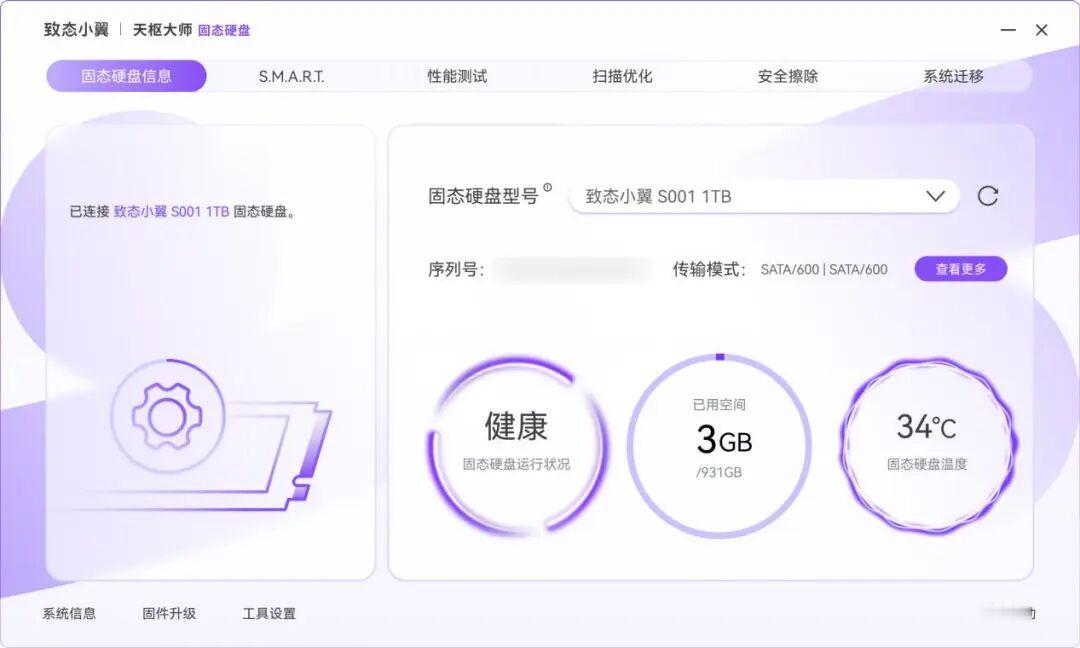
Task: Open 固件升级 at the bottom
Action: click(x=169, y=613)
